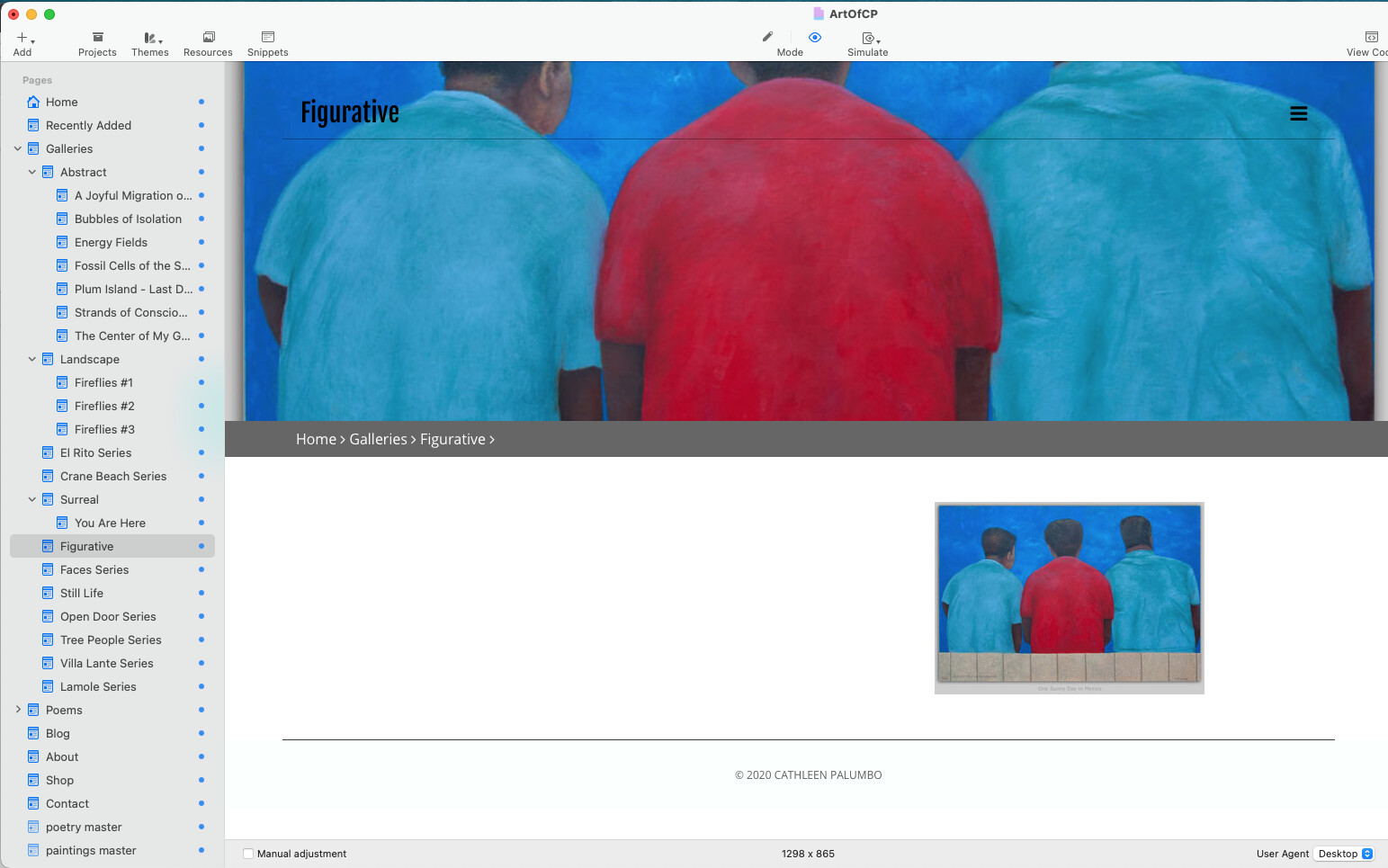Open the three men painting thumbnail
This screenshot has height=868, width=1388.
(1070, 598)
